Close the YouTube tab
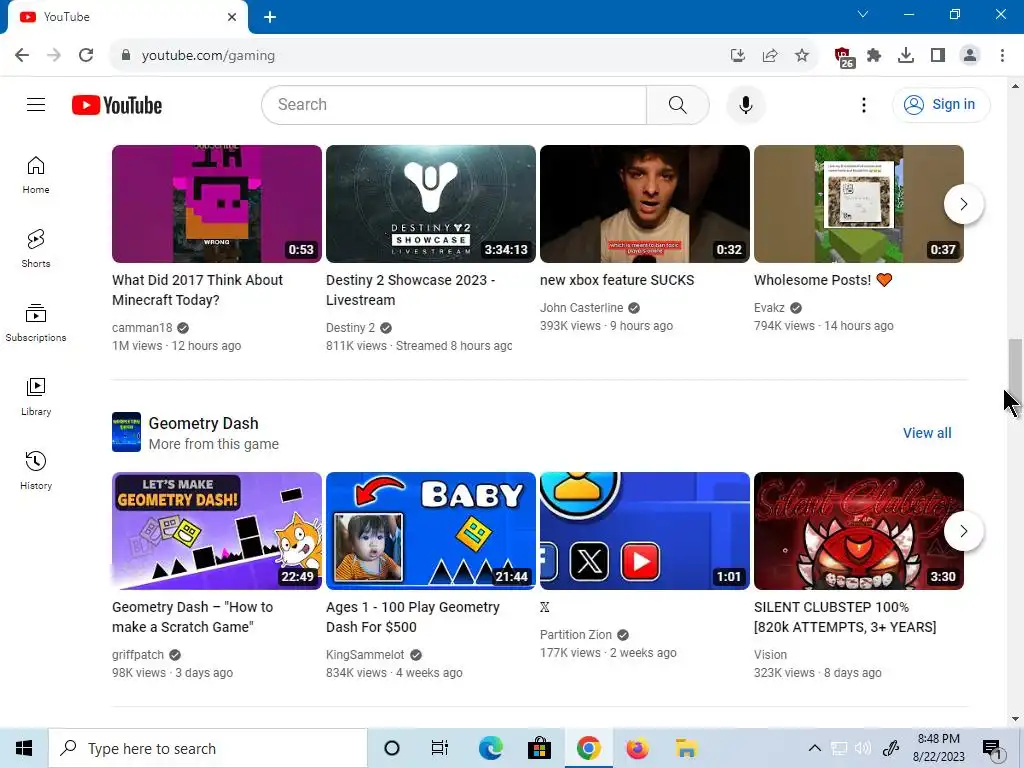The image size is (1024, 768). 232,17
